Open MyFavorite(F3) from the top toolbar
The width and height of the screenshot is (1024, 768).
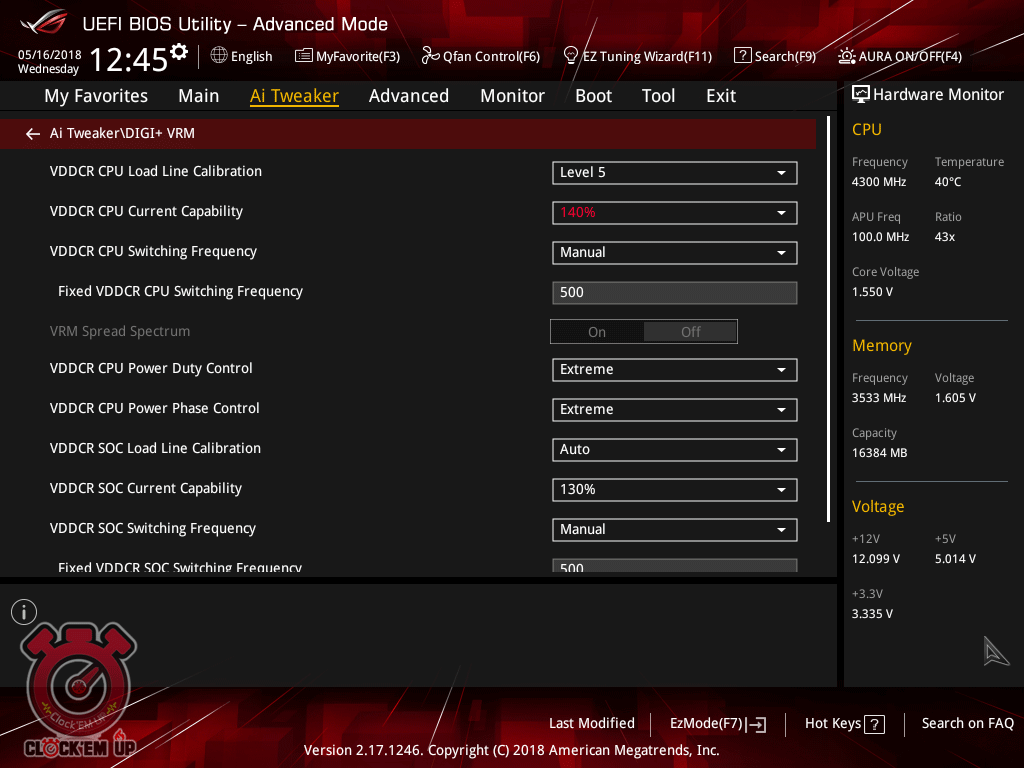tap(304, 56)
